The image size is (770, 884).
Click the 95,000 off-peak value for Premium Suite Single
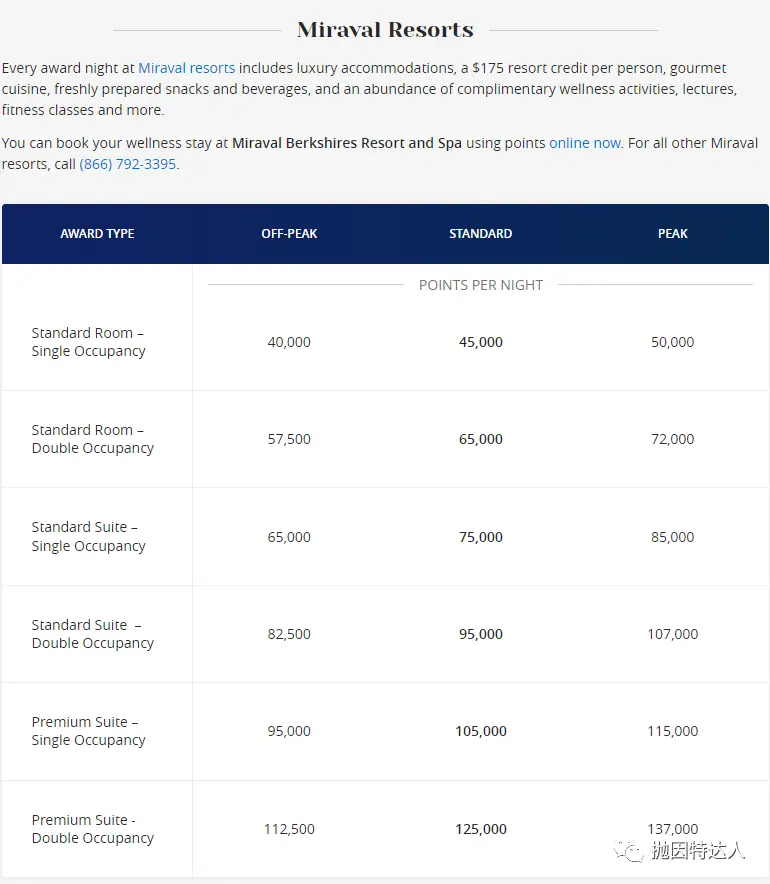click(289, 731)
